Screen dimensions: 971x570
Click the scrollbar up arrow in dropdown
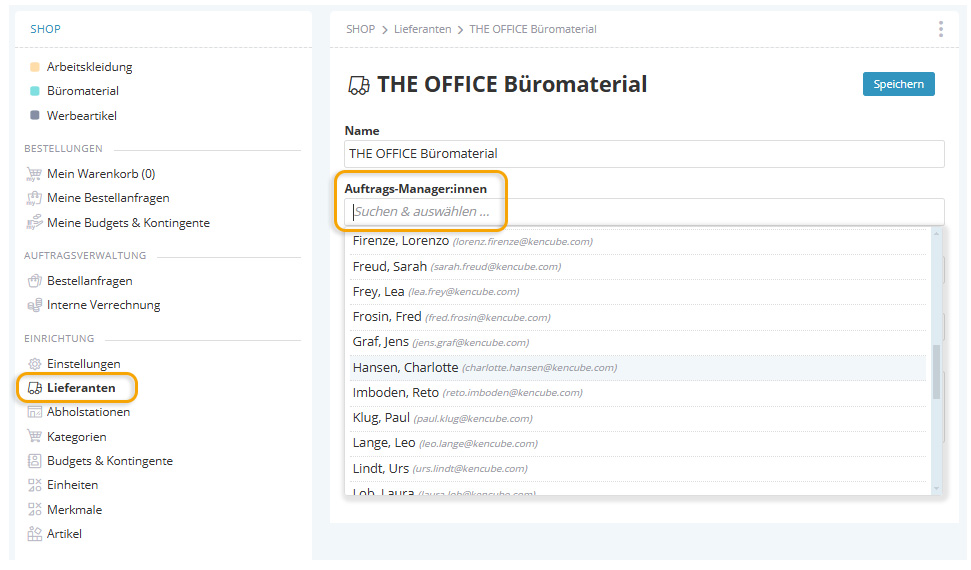point(936,234)
